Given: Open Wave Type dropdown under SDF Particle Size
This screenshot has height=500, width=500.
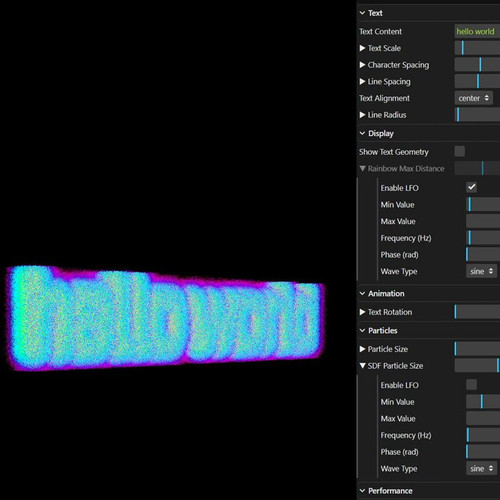Looking at the screenshot, I should click(481, 469).
